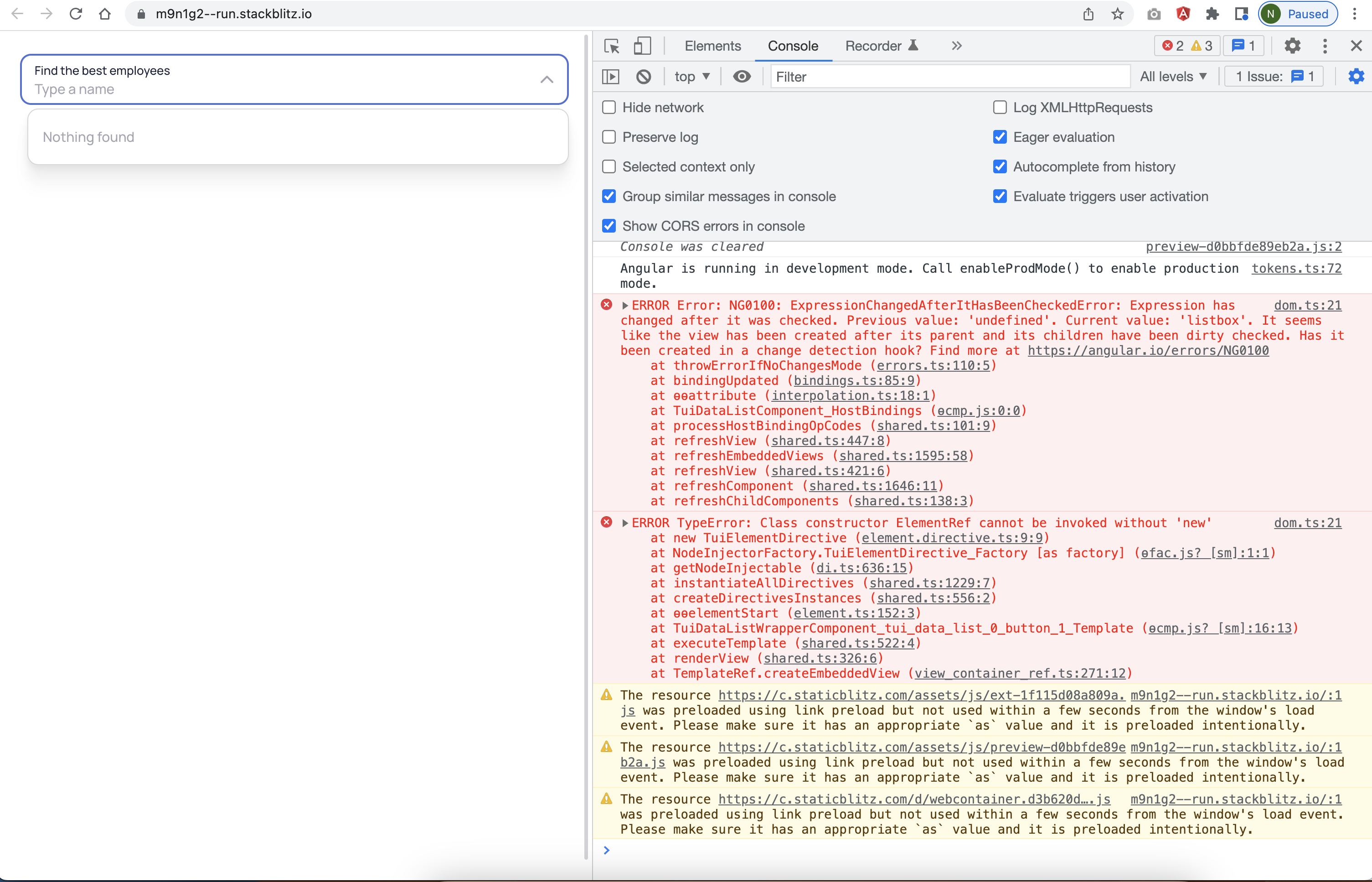Open the dom.ts:21 source link
Screen dimensions: 1372x882
click(1308, 305)
